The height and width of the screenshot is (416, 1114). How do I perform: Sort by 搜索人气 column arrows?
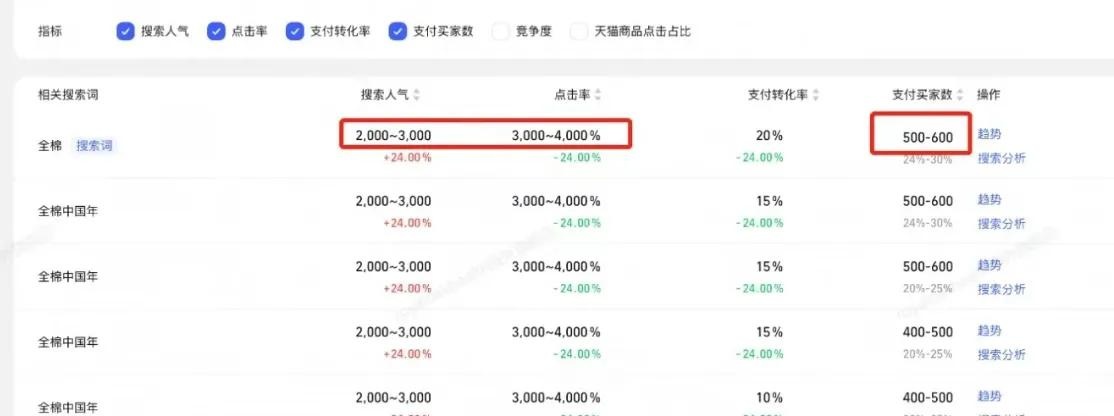pos(417,95)
